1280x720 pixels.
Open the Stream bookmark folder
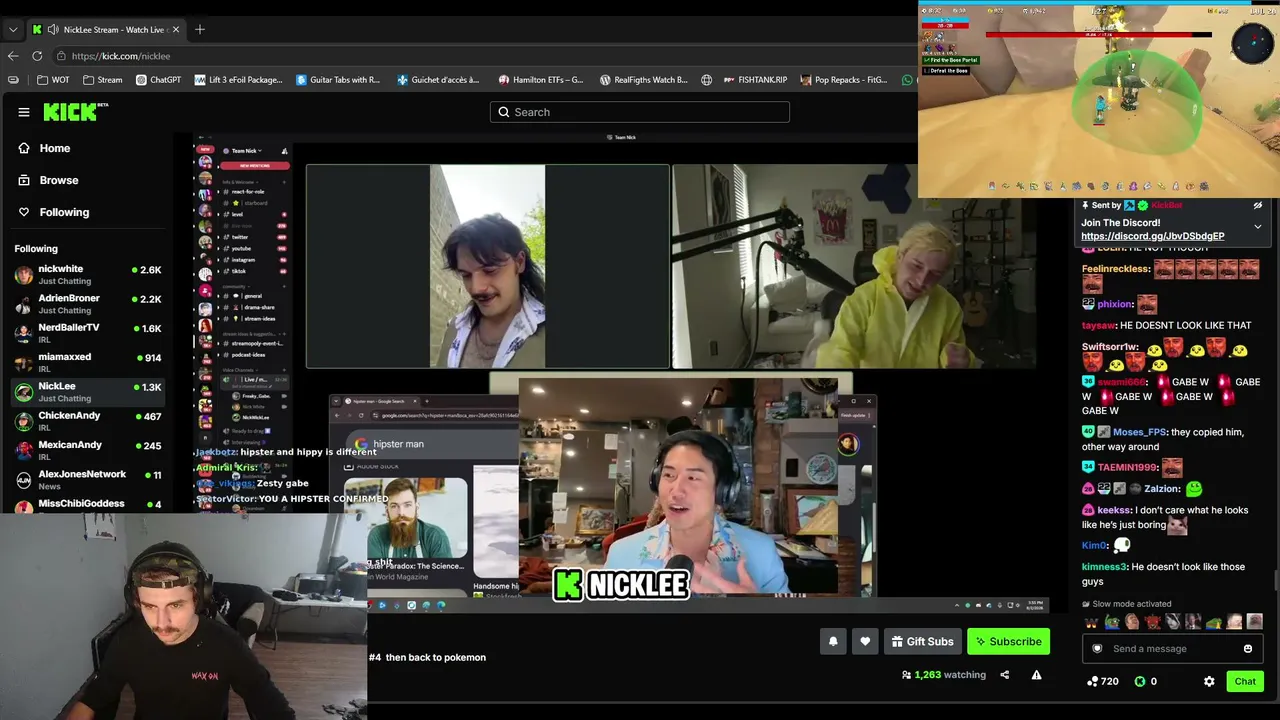click(x=103, y=80)
